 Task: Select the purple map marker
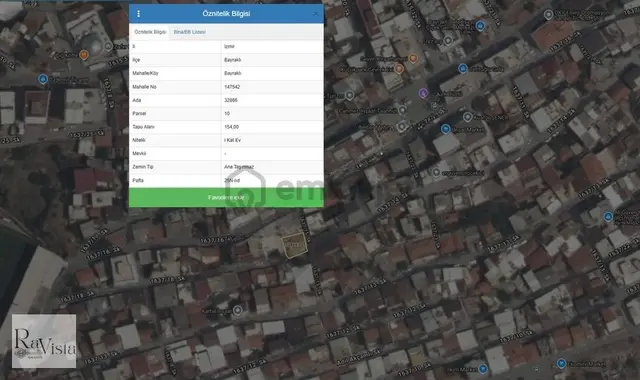pos(423,93)
